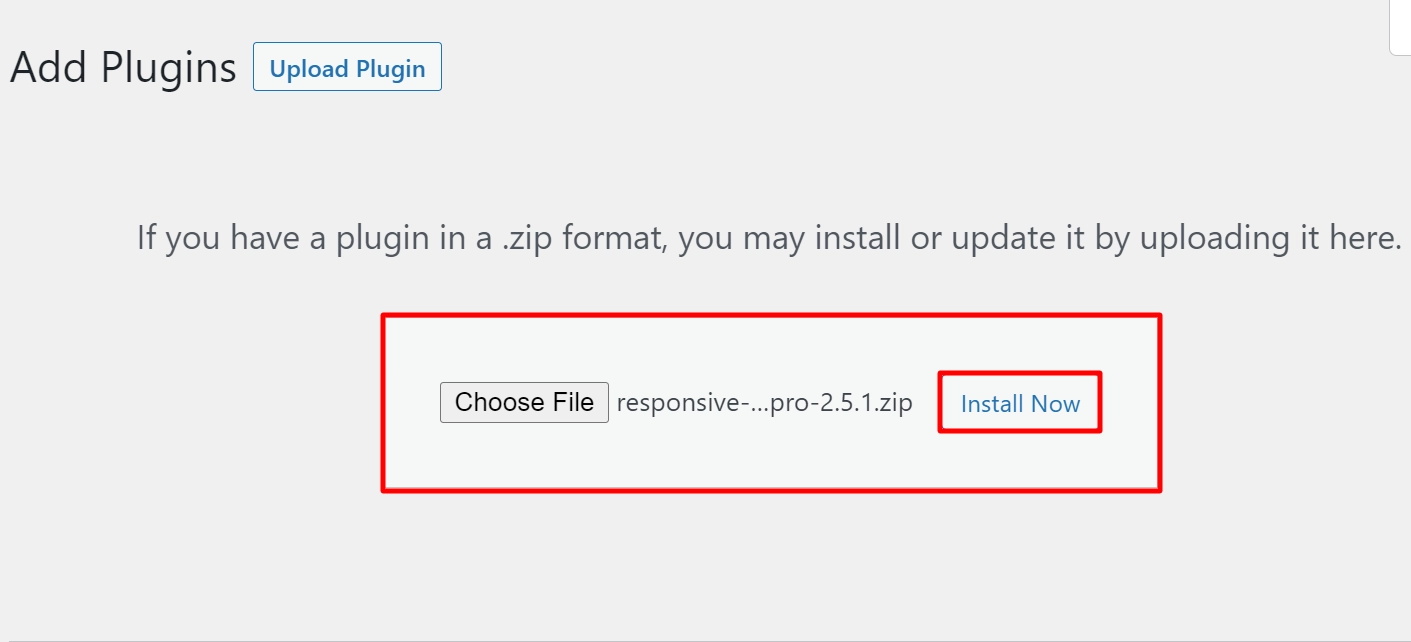1411x642 pixels.
Task: Click the Choose File control in the form
Action: pos(524,401)
